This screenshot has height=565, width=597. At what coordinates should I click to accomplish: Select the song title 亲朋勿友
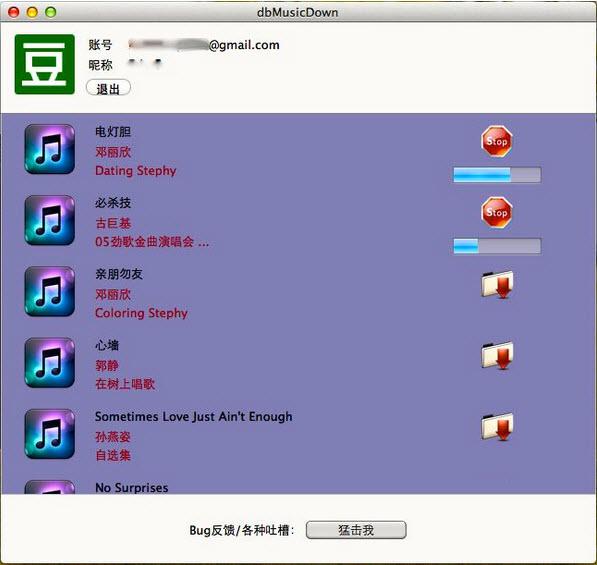coord(119,274)
